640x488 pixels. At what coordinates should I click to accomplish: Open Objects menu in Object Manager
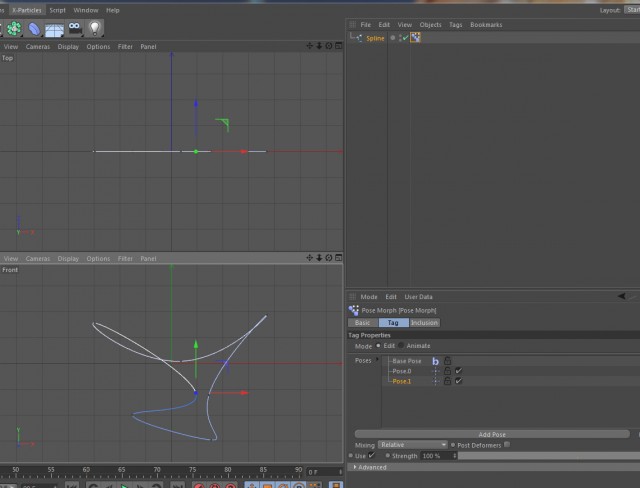click(430, 25)
